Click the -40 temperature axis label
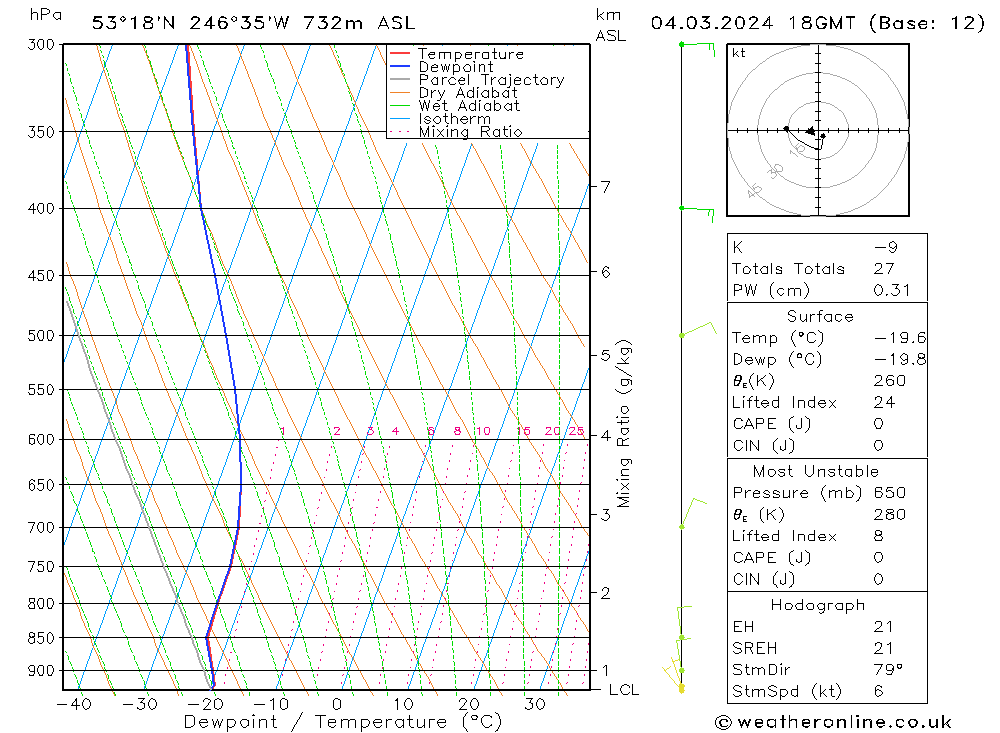The width and height of the screenshot is (1000, 733). pyautogui.click(x=75, y=704)
